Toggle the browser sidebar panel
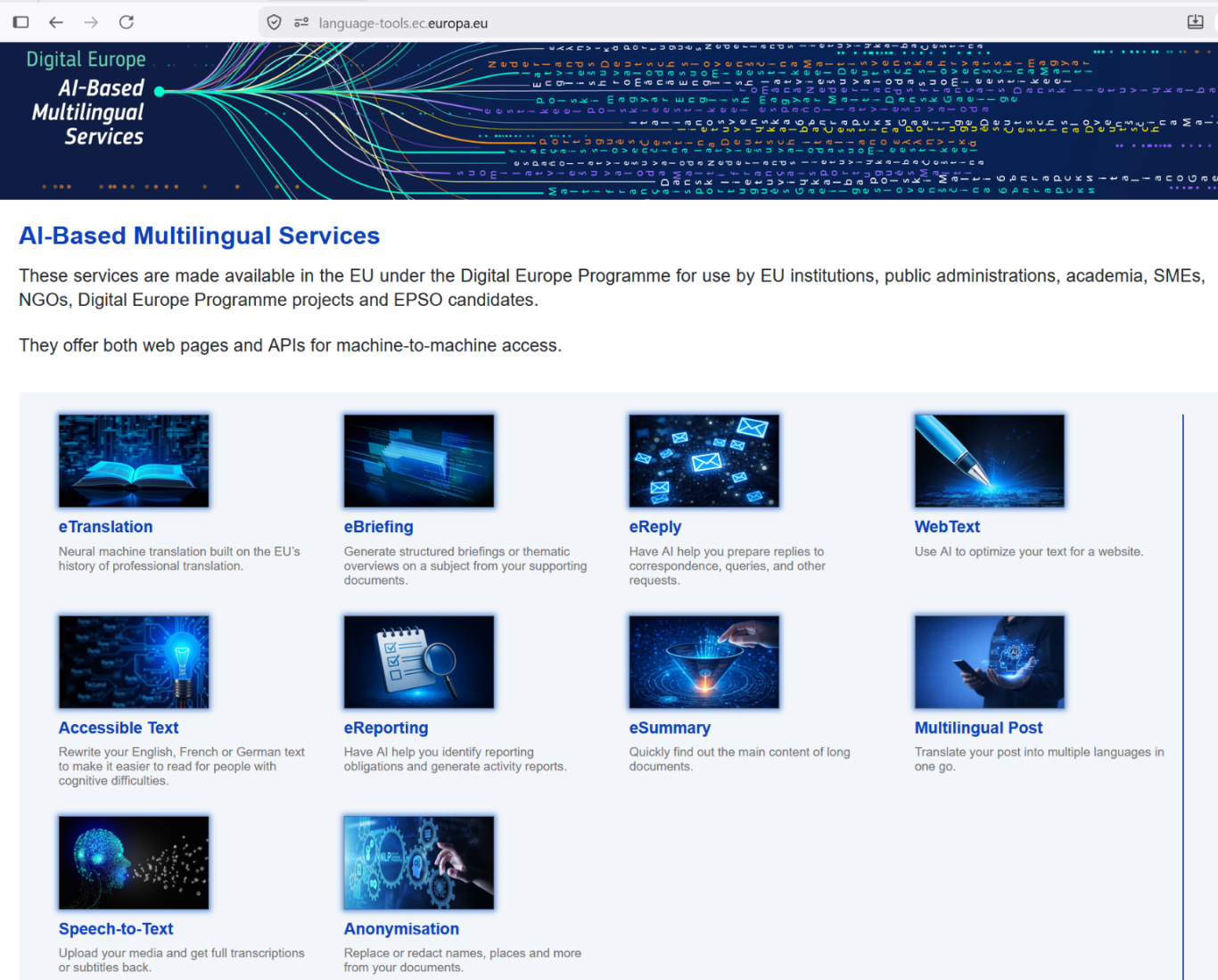Viewport: 1218px width, 980px height. (21, 22)
